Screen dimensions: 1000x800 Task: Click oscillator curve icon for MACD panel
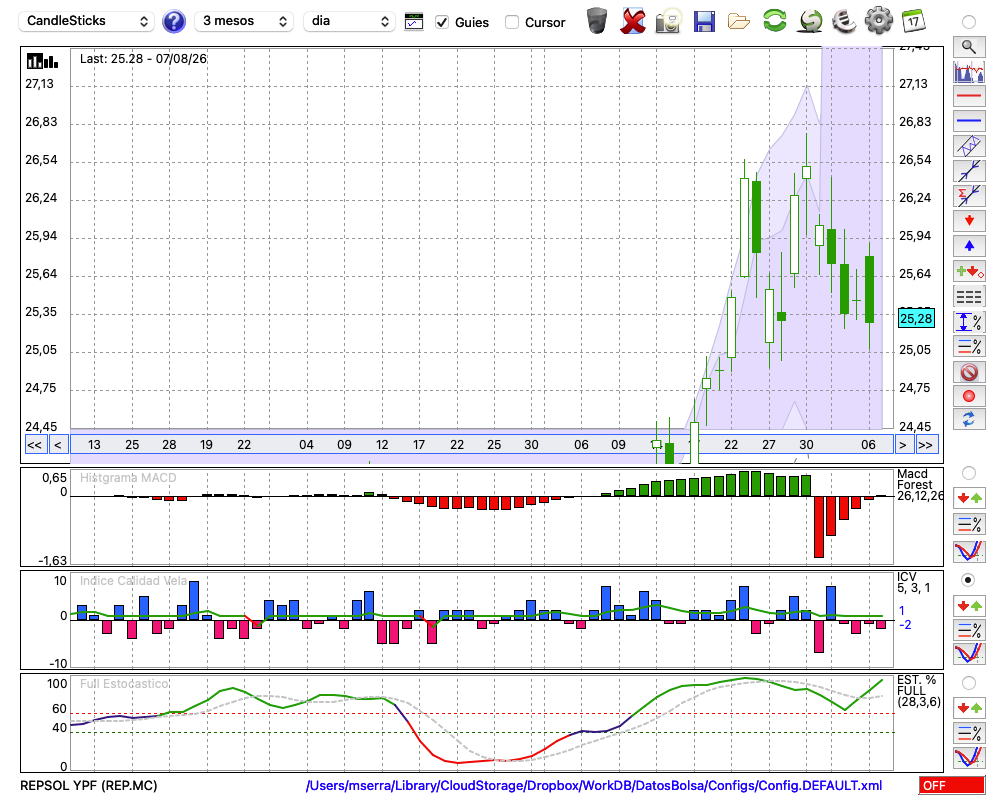(x=969, y=551)
